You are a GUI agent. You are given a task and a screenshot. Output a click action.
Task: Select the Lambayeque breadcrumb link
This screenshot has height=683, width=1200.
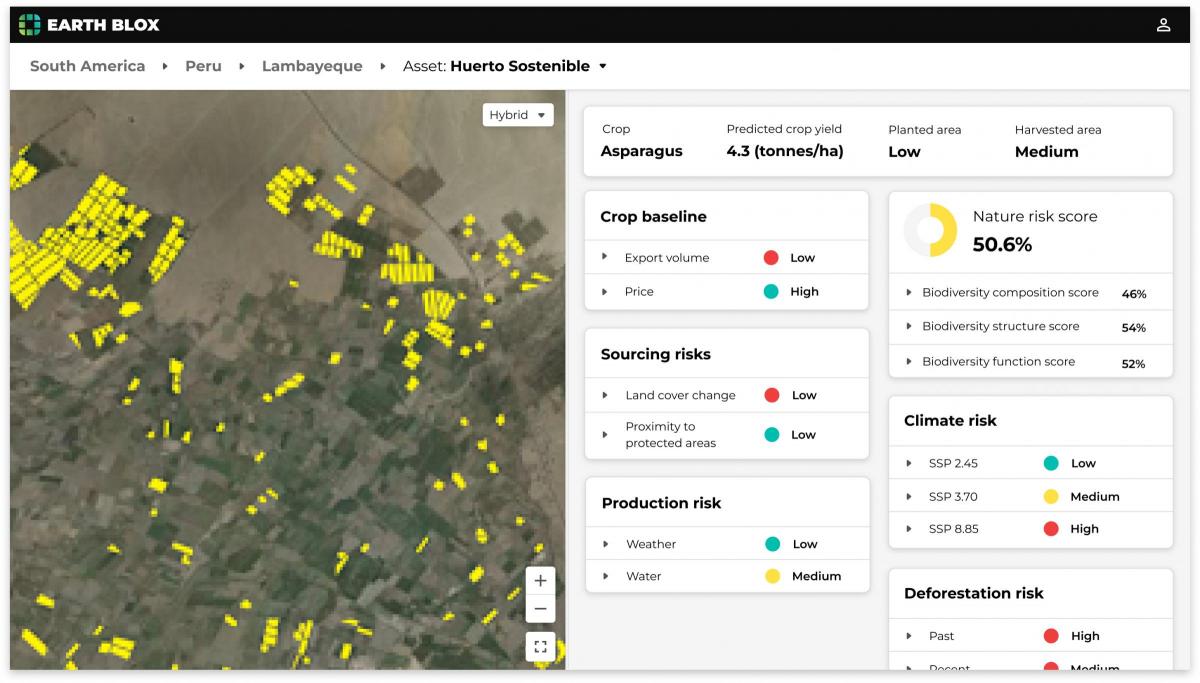(x=311, y=66)
